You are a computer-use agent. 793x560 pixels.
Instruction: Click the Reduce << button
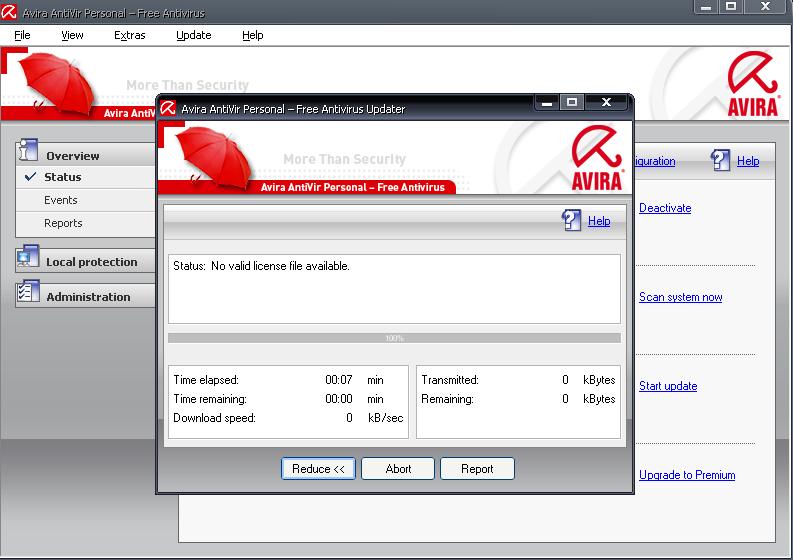coord(318,469)
